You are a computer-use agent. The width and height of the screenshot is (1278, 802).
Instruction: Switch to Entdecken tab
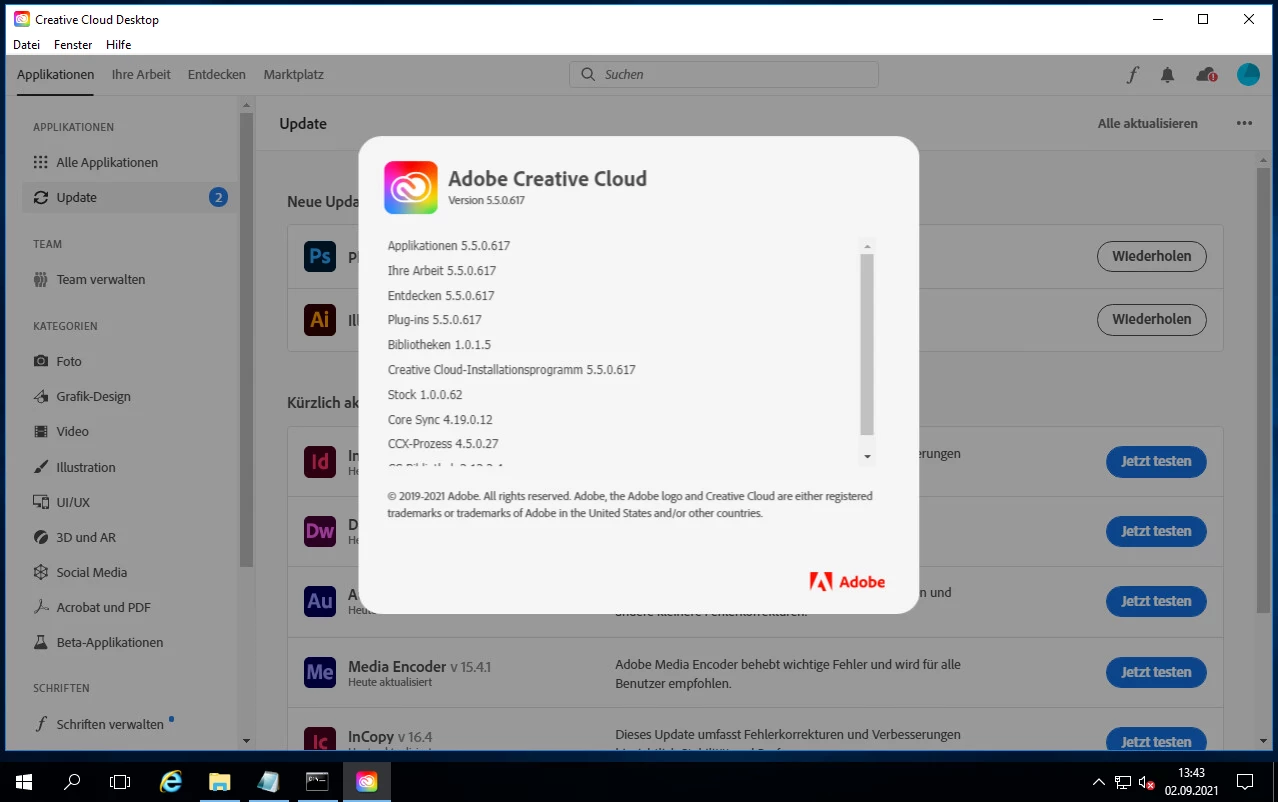[x=217, y=75]
